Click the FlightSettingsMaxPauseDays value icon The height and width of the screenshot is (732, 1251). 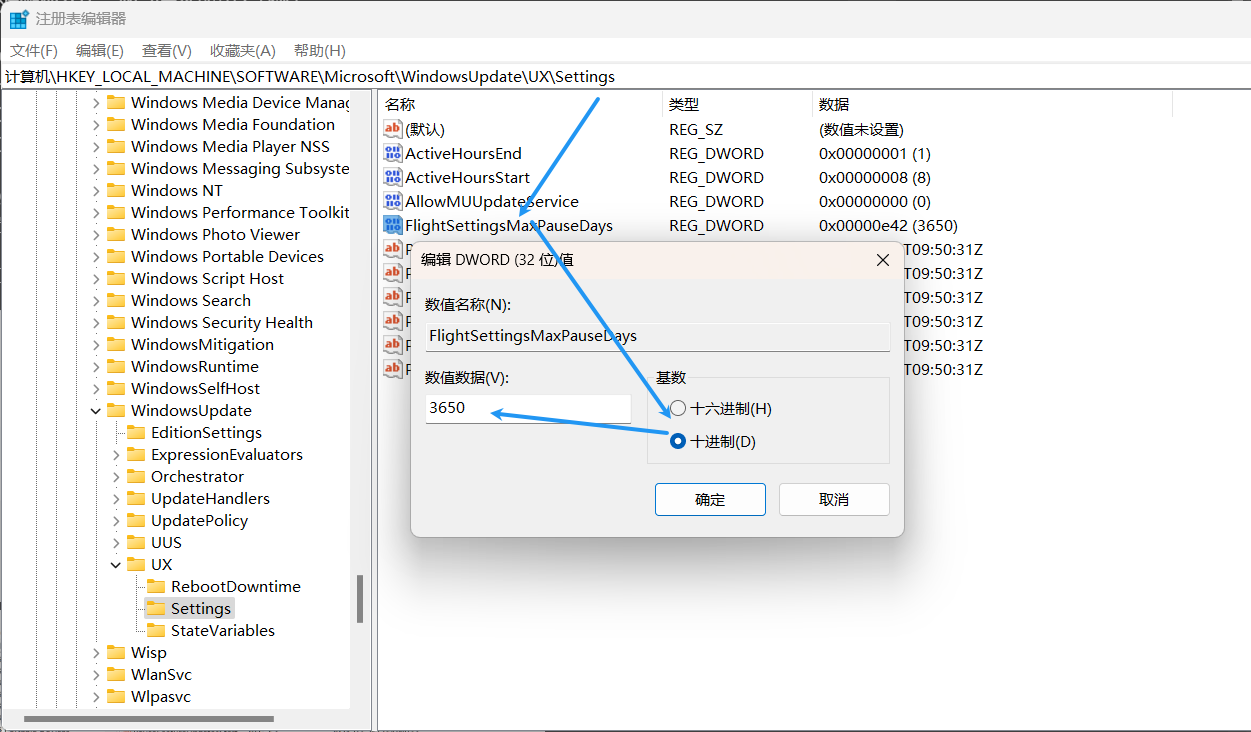coord(393,226)
